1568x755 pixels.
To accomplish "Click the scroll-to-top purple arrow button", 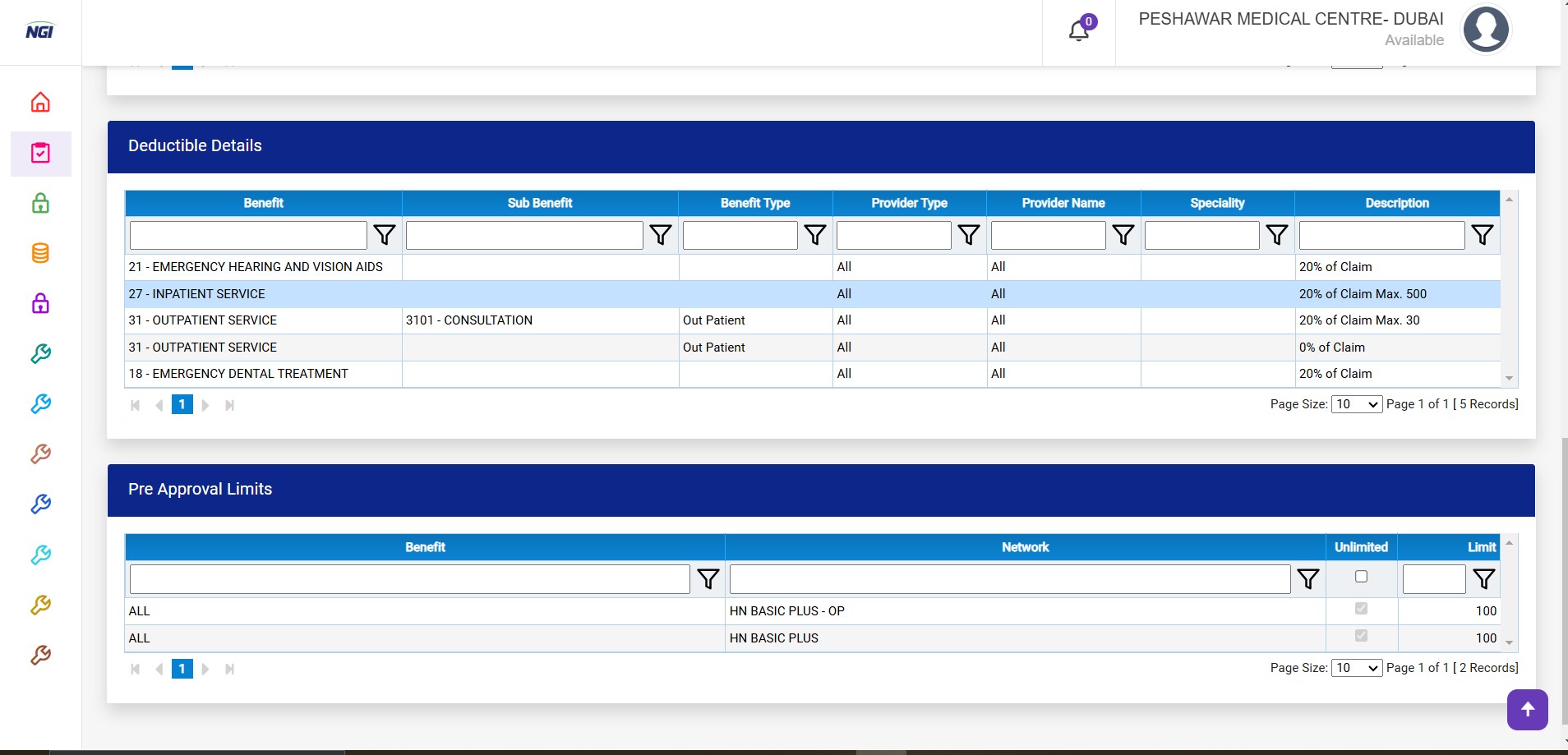I will (1527, 709).
